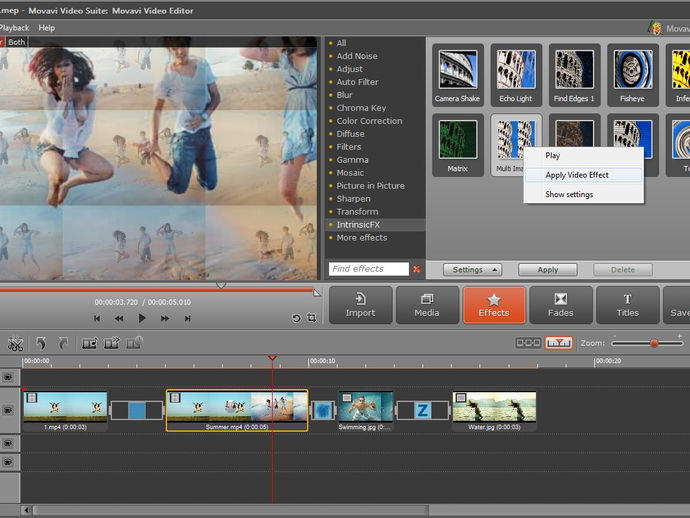This screenshot has width=690, height=518.
Task: Select the Color Correction category
Action: pyautogui.click(x=369, y=121)
